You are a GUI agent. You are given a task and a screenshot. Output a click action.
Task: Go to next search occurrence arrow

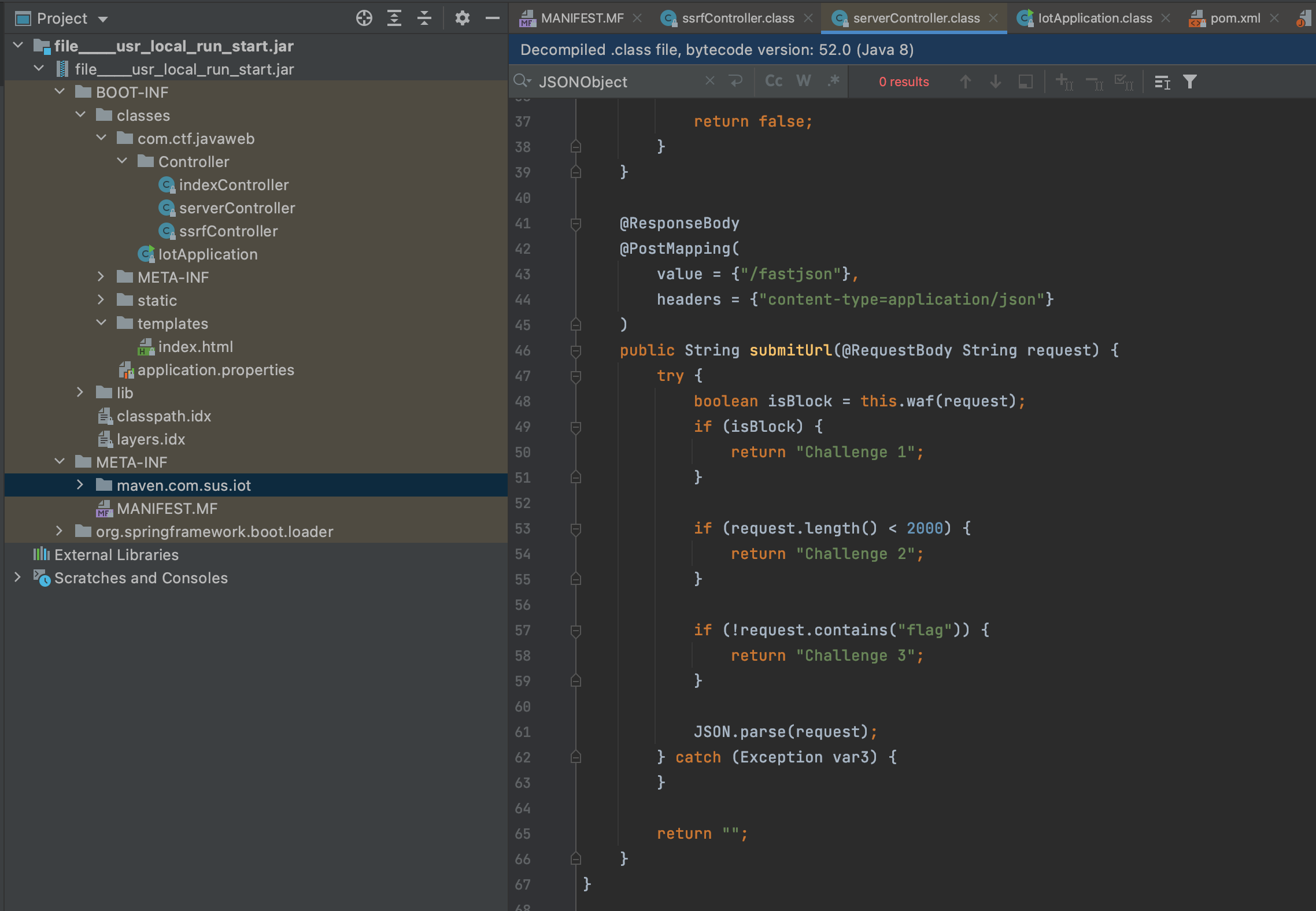(x=995, y=82)
